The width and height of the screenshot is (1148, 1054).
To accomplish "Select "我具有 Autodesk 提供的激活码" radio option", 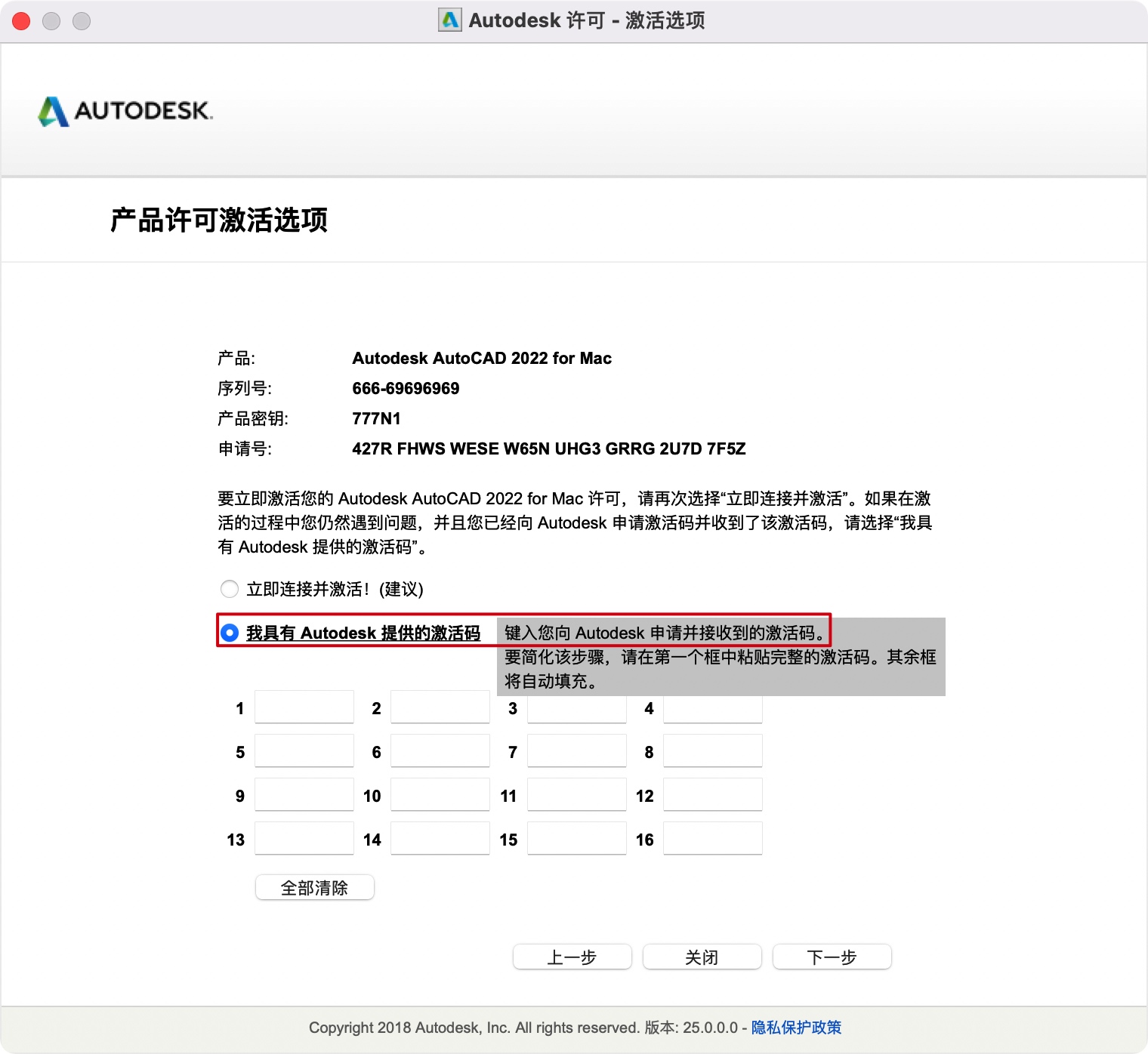I will click(x=230, y=633).
